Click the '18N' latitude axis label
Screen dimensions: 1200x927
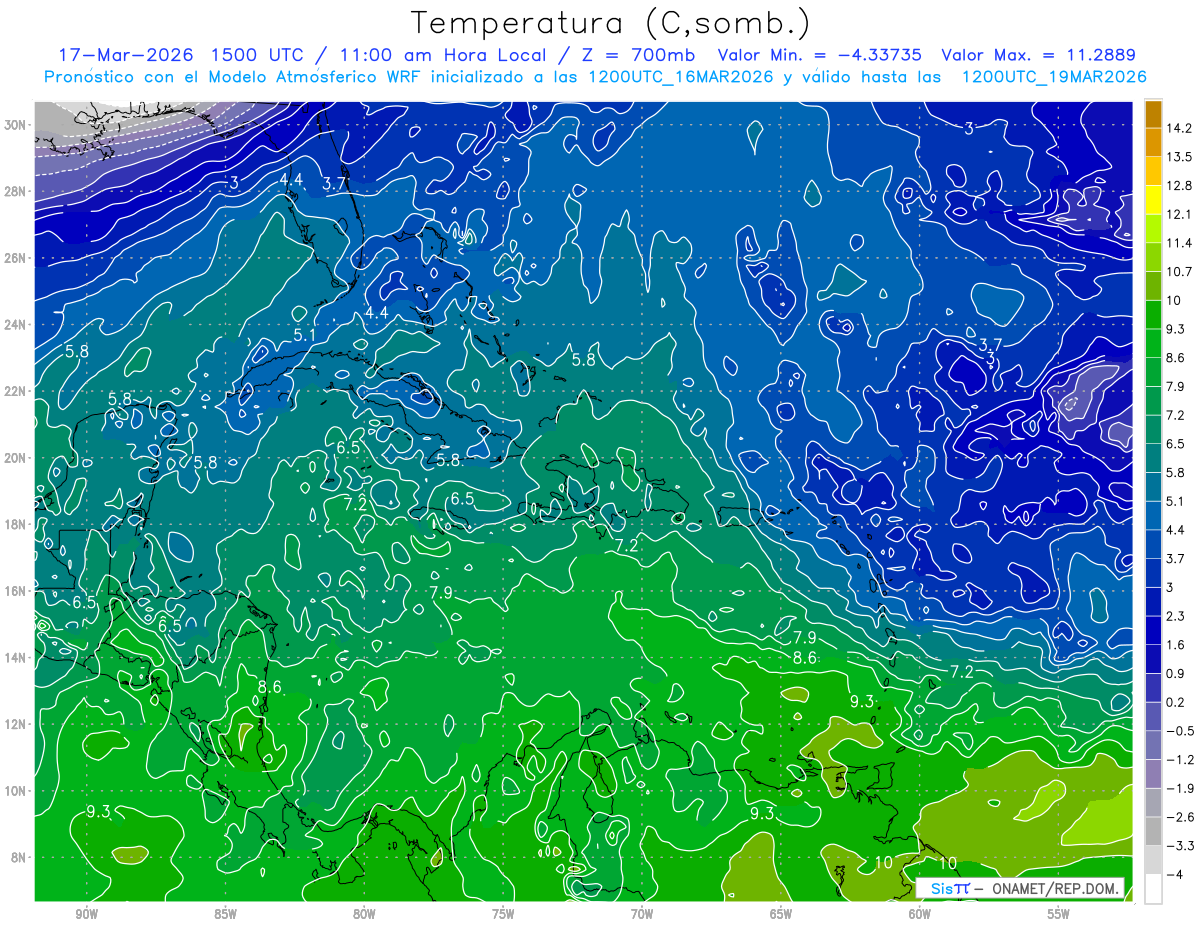[15, 524]
